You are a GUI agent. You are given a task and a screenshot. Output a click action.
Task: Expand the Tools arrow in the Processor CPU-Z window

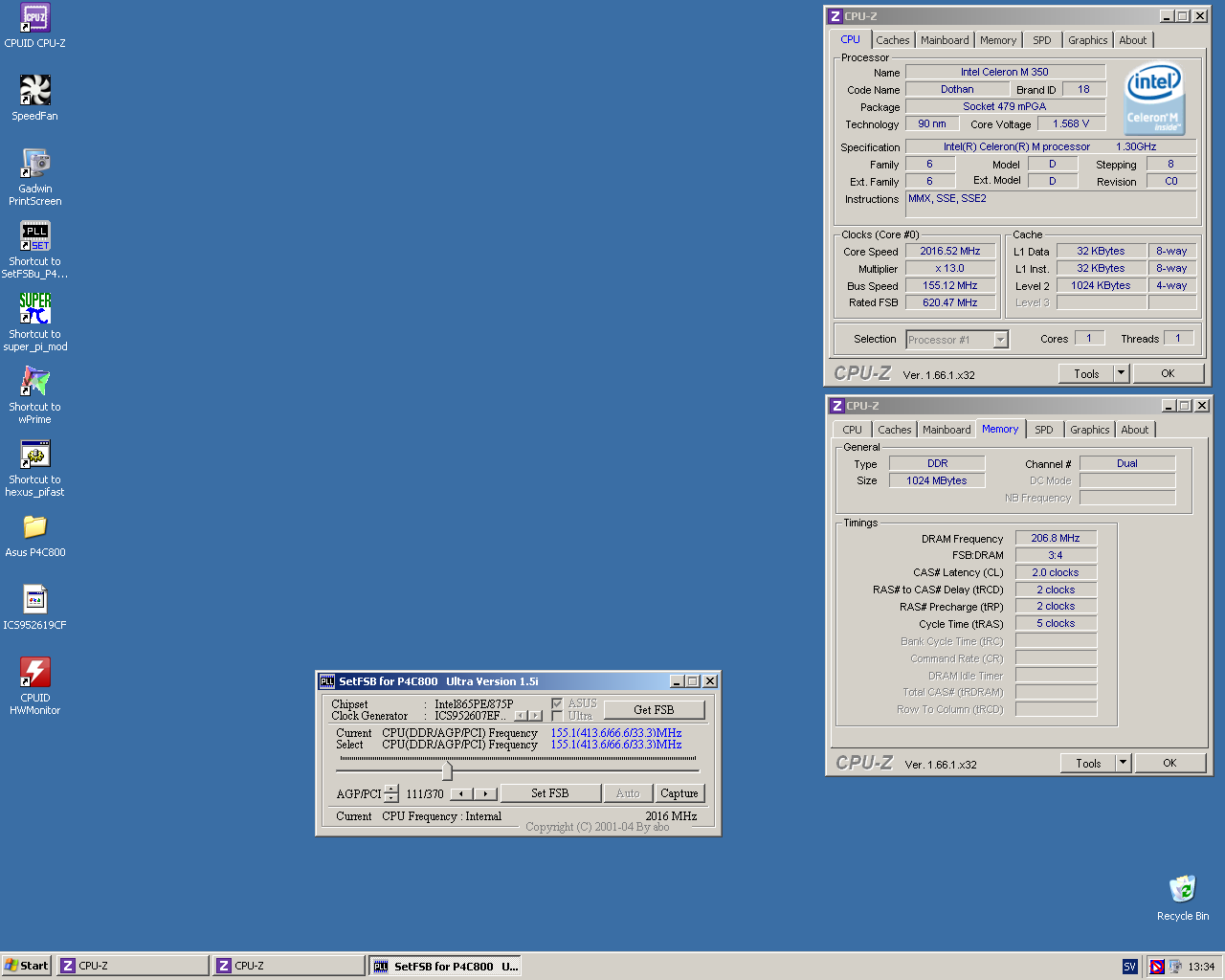pos(1122,374)
